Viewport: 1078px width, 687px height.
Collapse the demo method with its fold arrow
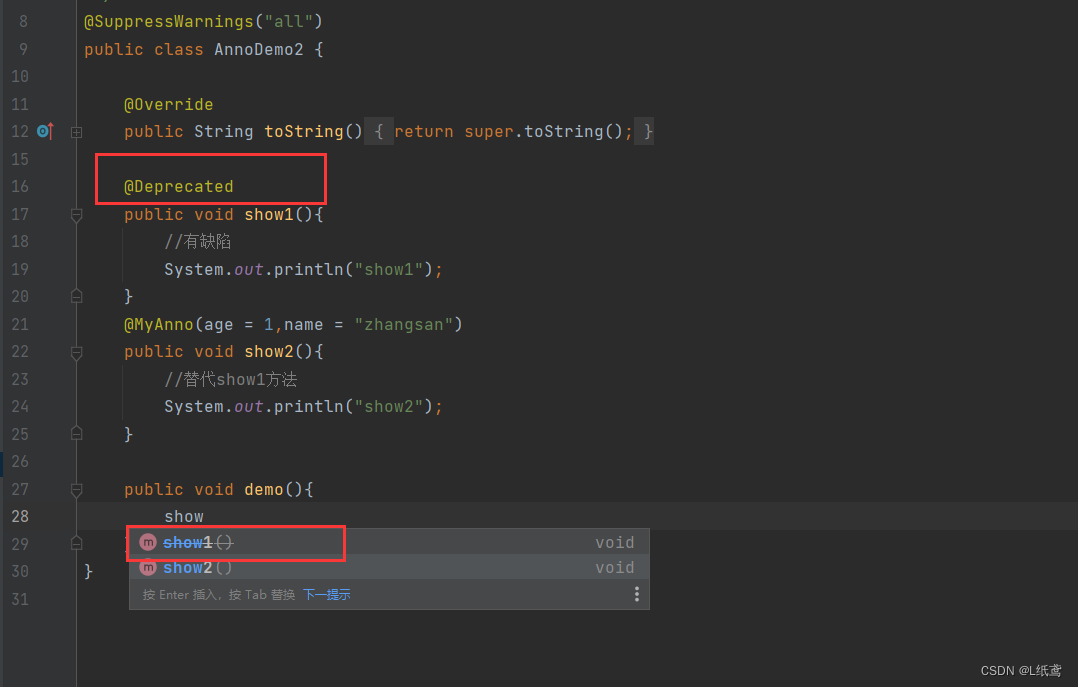(77, 488)
